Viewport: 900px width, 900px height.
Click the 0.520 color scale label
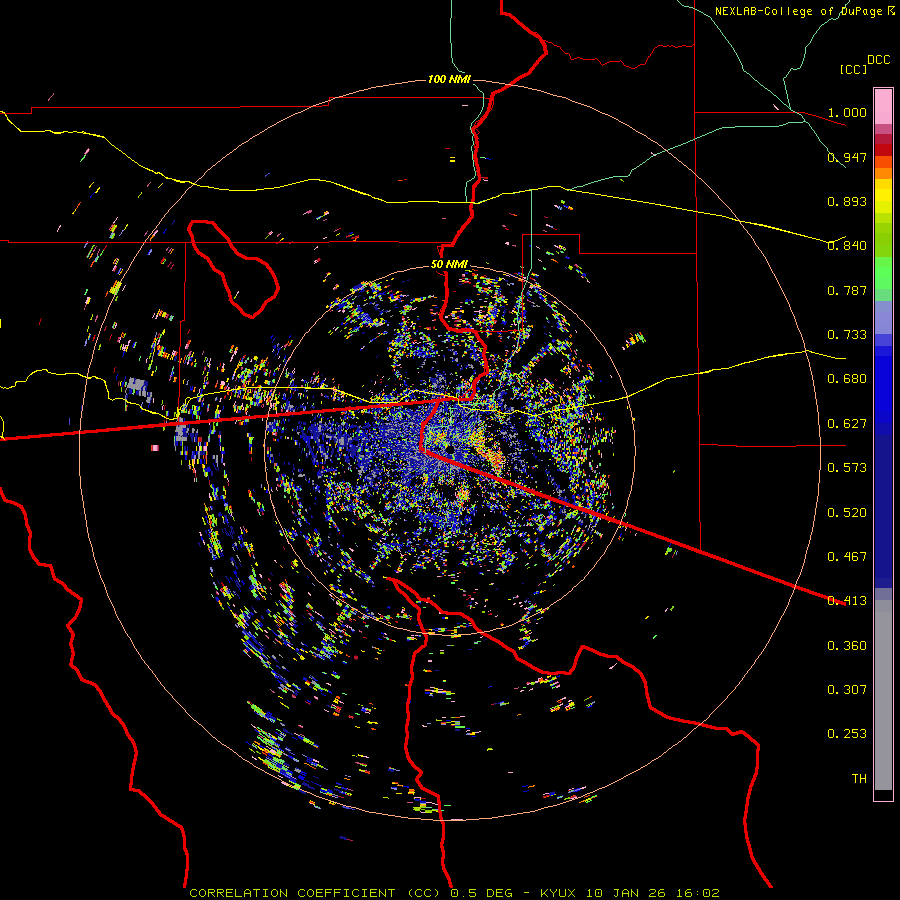point(847,513)
